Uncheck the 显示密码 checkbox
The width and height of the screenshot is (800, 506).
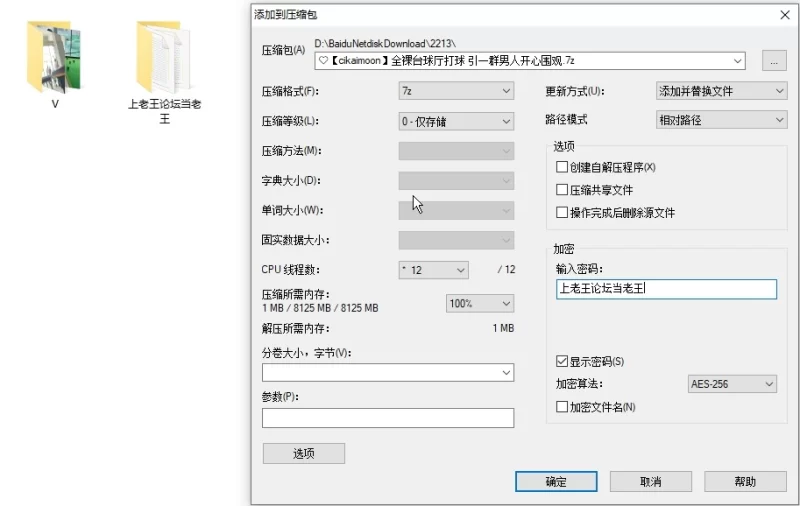pos(561,361)
